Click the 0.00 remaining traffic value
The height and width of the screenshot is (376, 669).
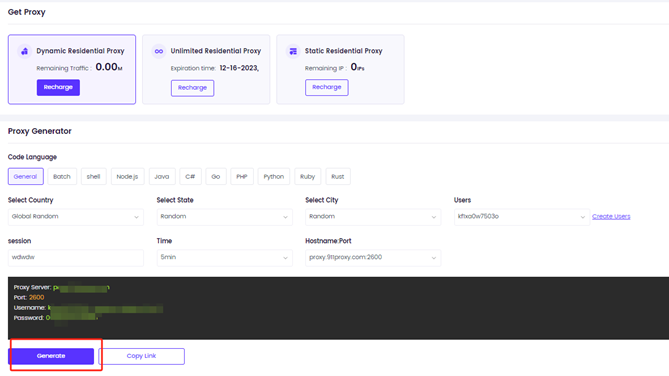point(108,67)
